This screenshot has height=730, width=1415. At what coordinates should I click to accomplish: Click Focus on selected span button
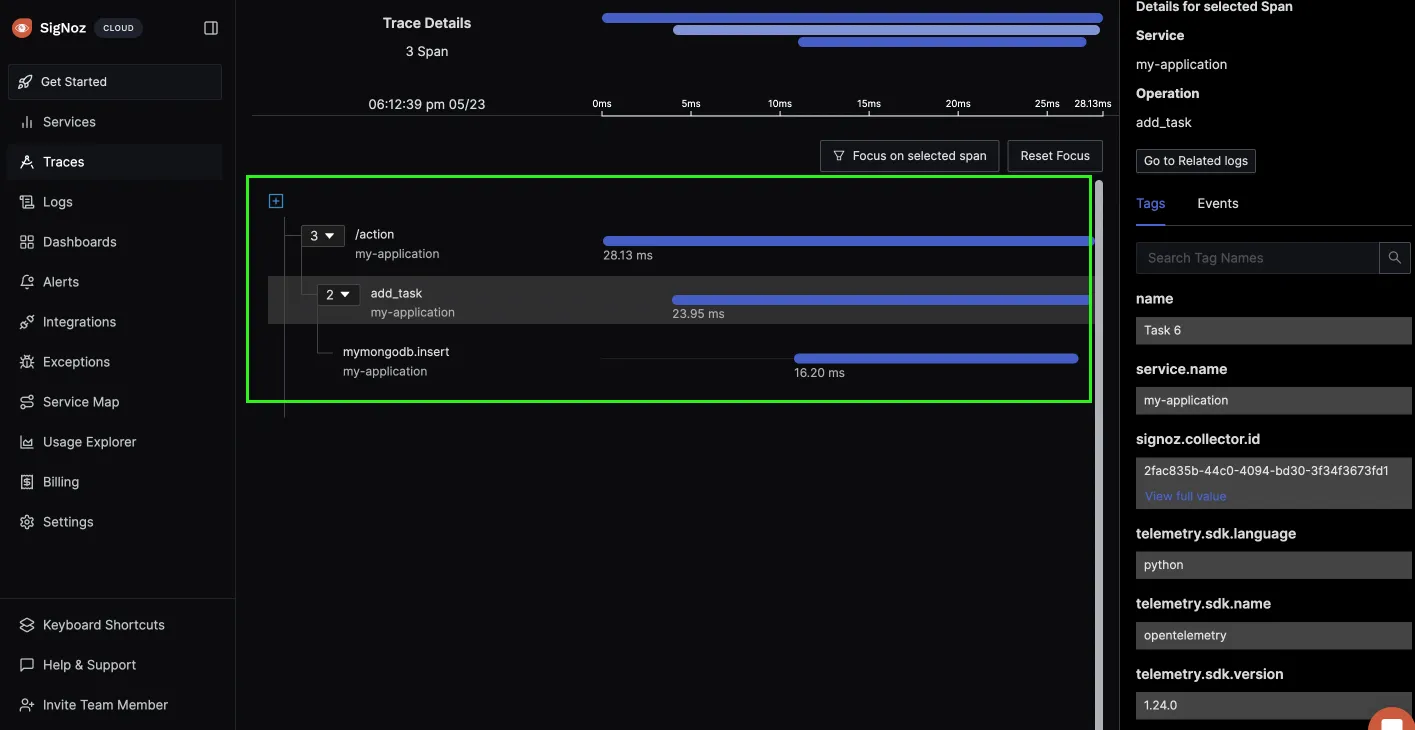coord(909,156)
